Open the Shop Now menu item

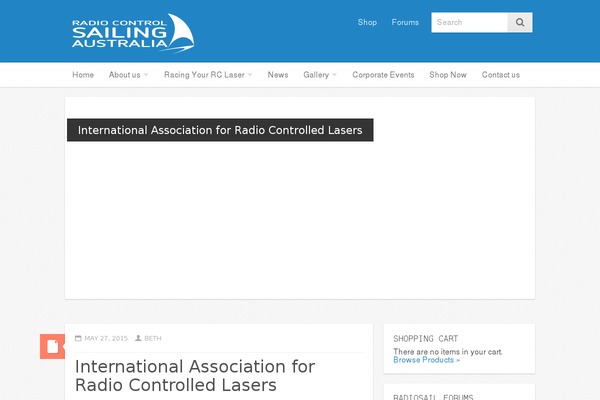448,75
